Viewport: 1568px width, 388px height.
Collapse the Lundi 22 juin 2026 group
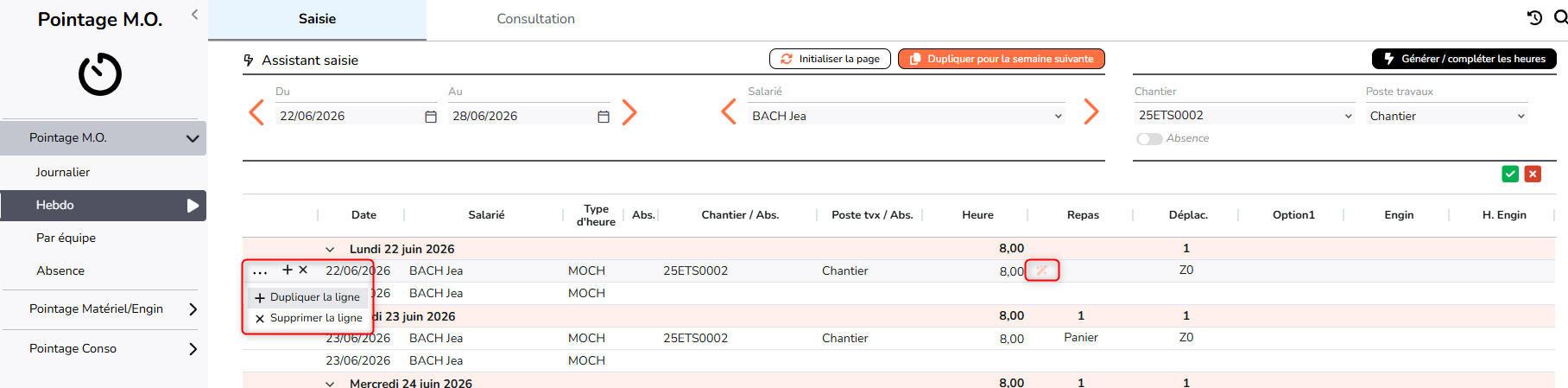(330, 249)
